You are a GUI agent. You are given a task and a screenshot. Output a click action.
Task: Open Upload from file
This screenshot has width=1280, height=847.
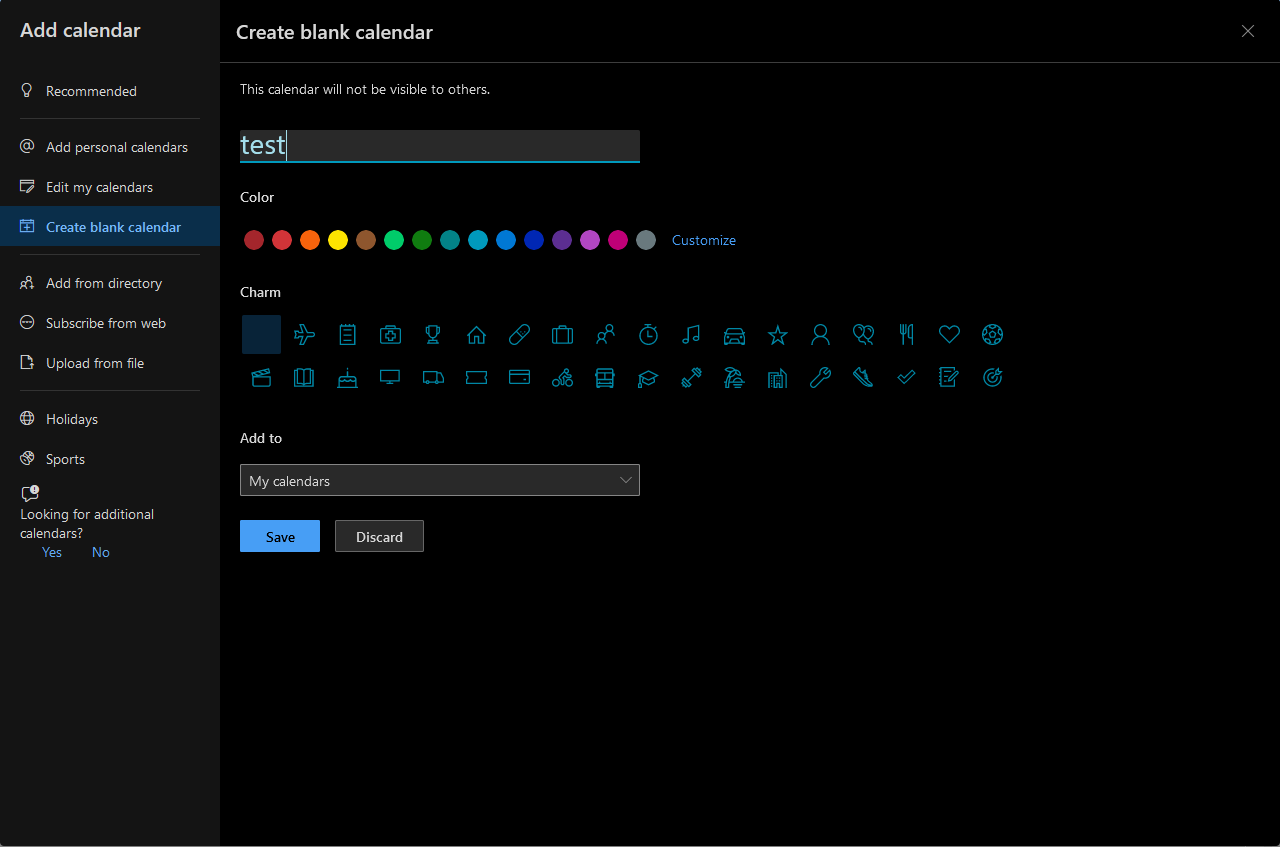(110, 363)
